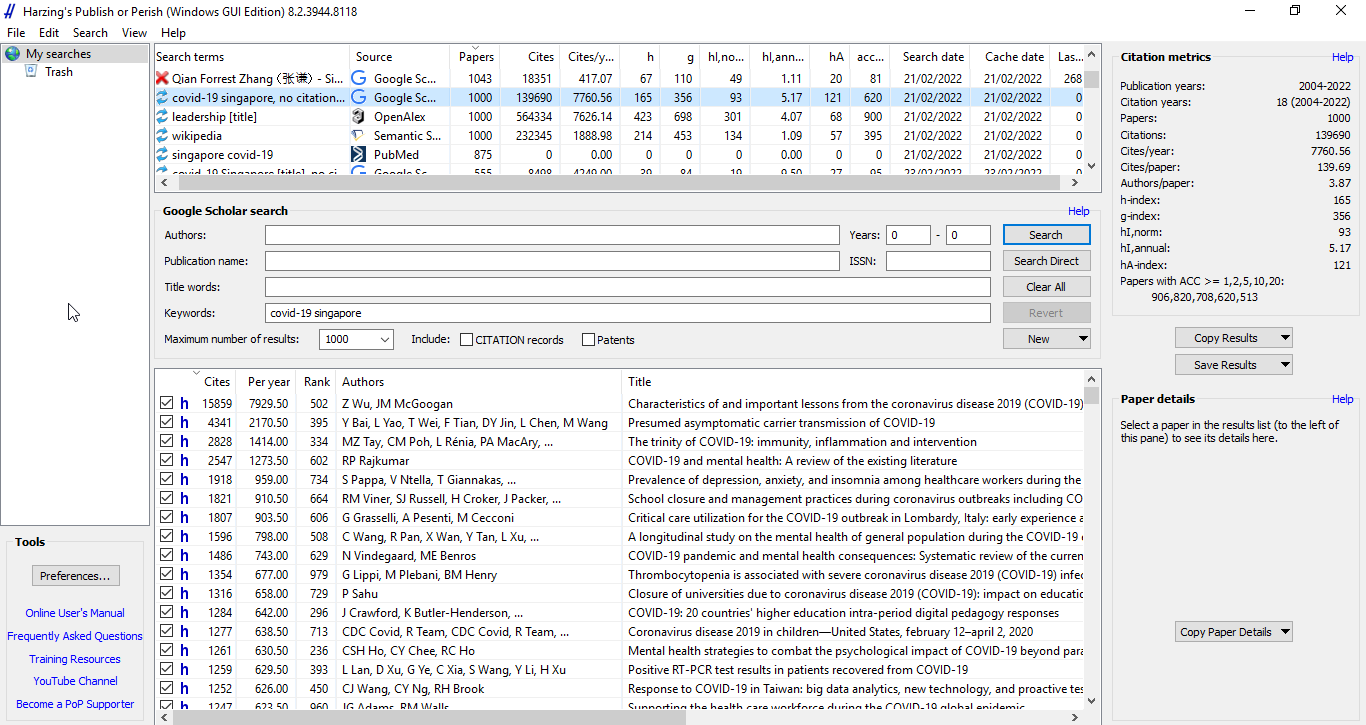Uncheck the Y Bai, L Yao paper checkbox

(166, 423)
